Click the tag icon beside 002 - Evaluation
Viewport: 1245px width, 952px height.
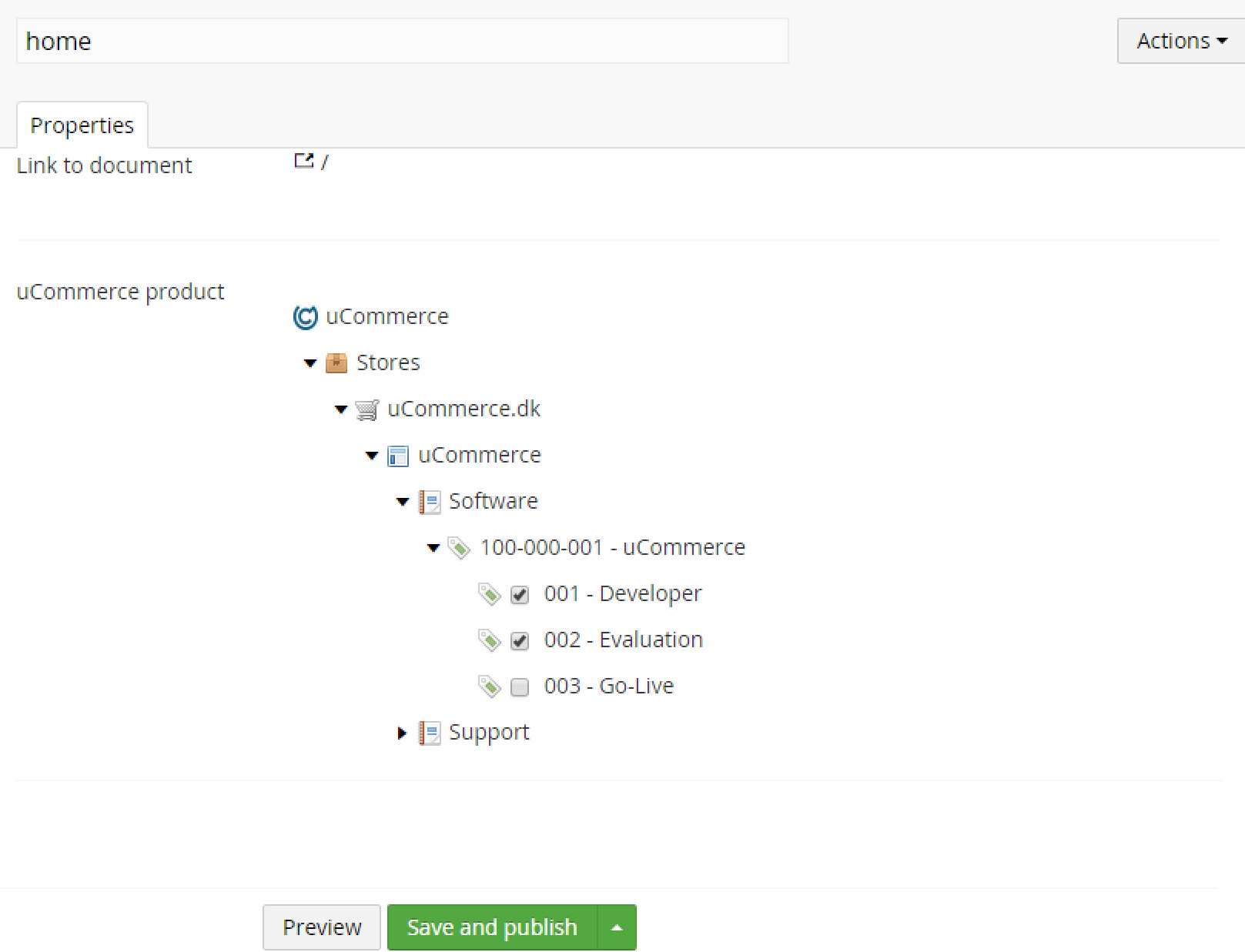489,640
